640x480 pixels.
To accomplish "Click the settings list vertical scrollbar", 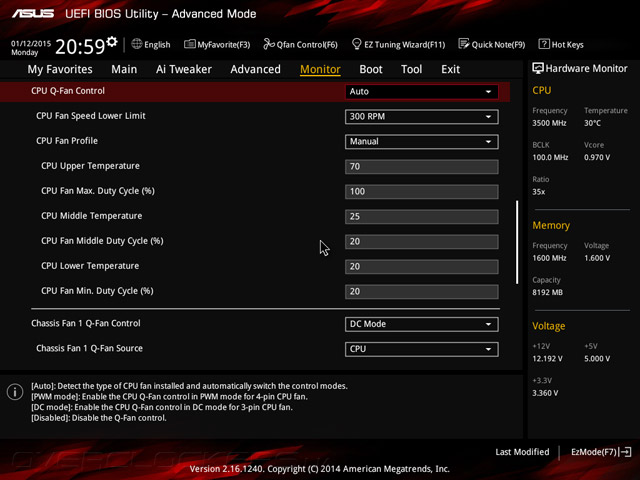I will 517,242.
